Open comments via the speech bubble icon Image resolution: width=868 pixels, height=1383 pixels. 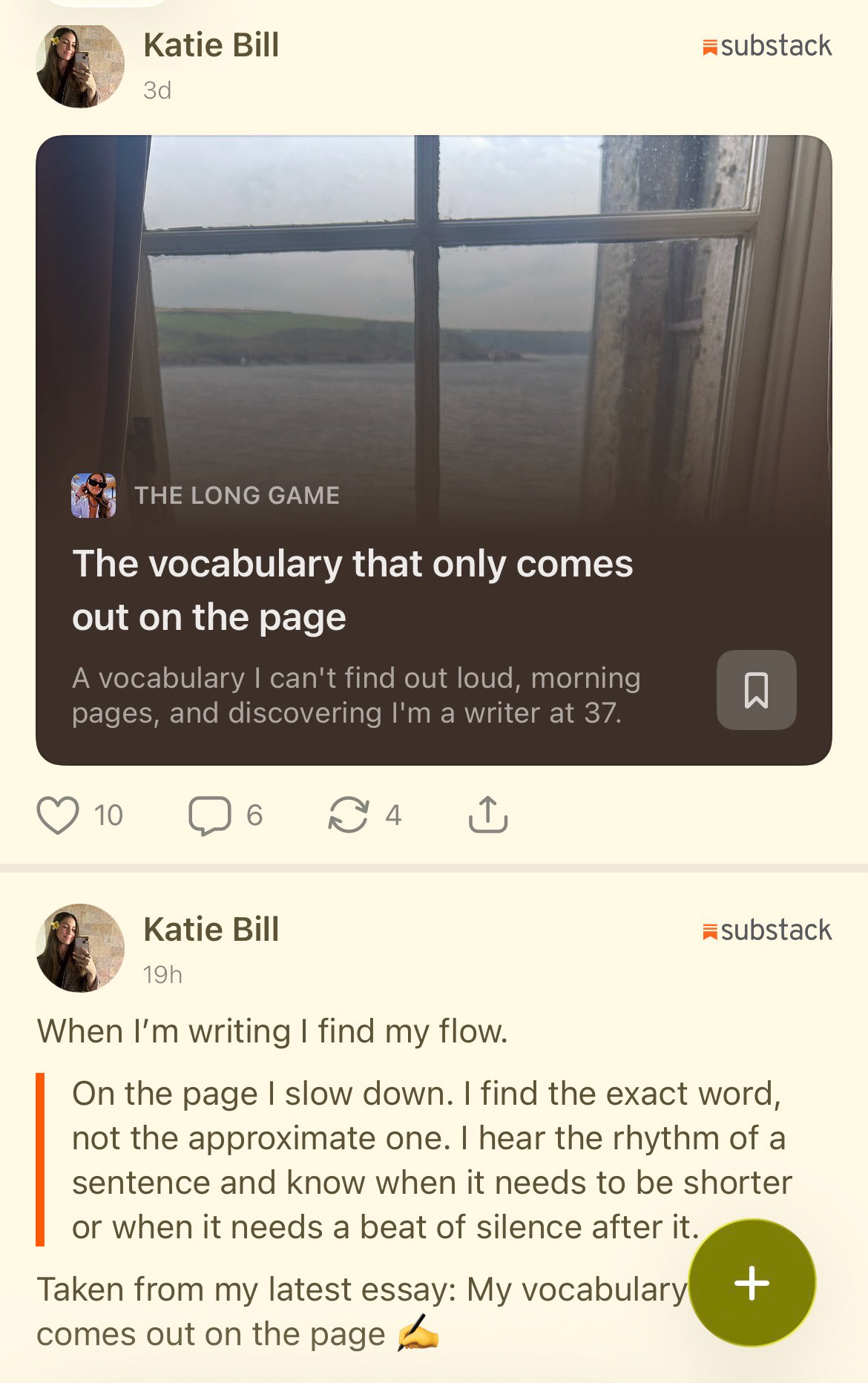click(209, 815)
